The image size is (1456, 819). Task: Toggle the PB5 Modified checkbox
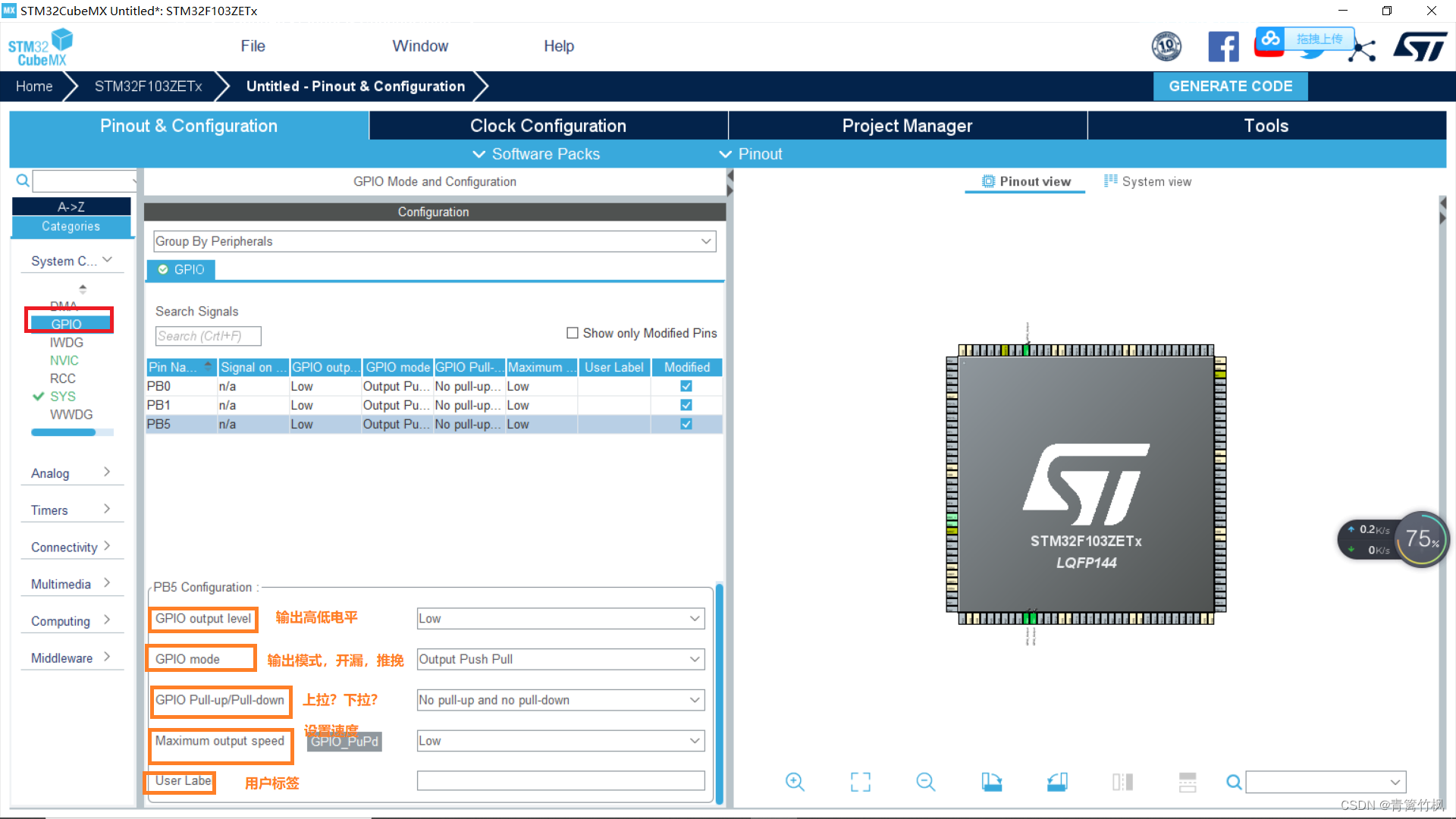pyautogui.click(x=686, y=424)
